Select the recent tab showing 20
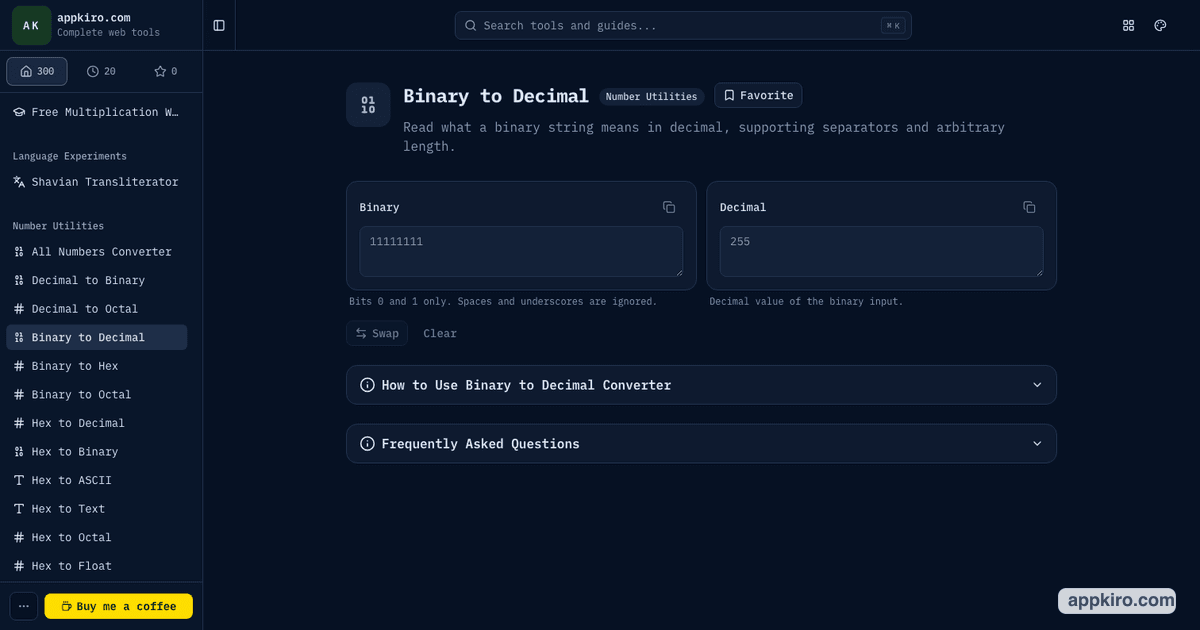 (101, 71)
